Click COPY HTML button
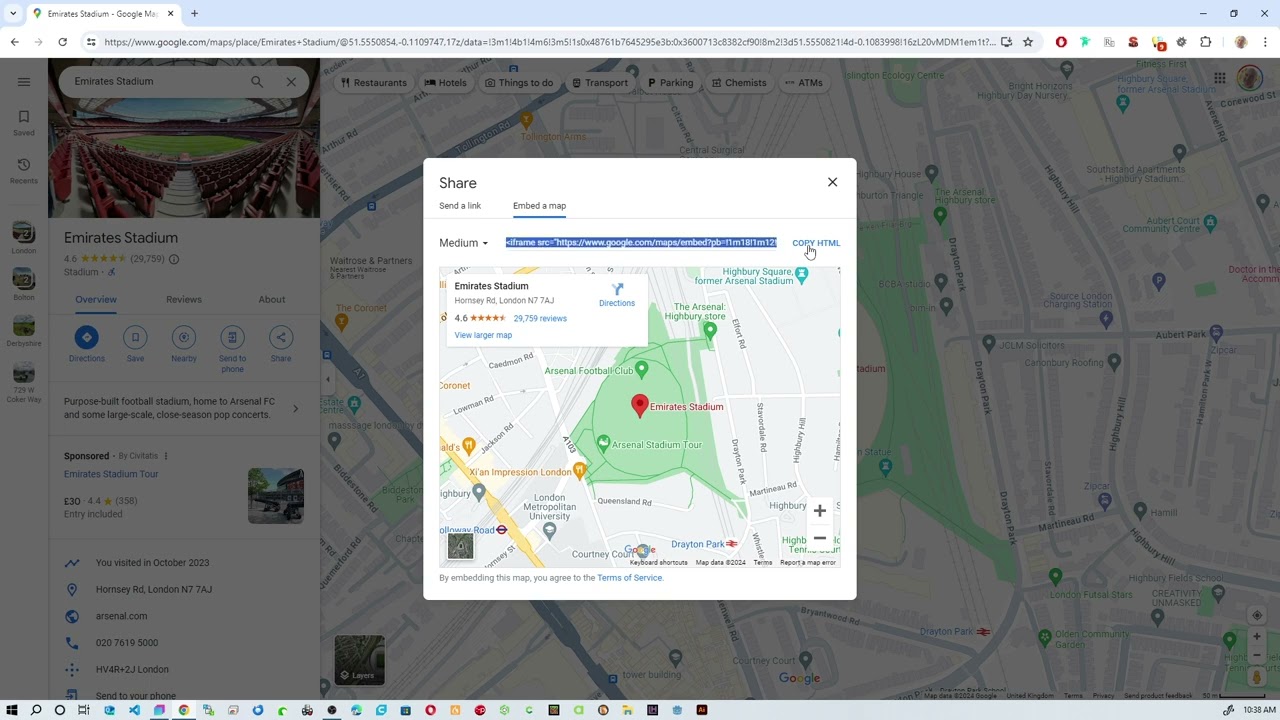This screenshot has height=720, width=1280. [816, 243]
